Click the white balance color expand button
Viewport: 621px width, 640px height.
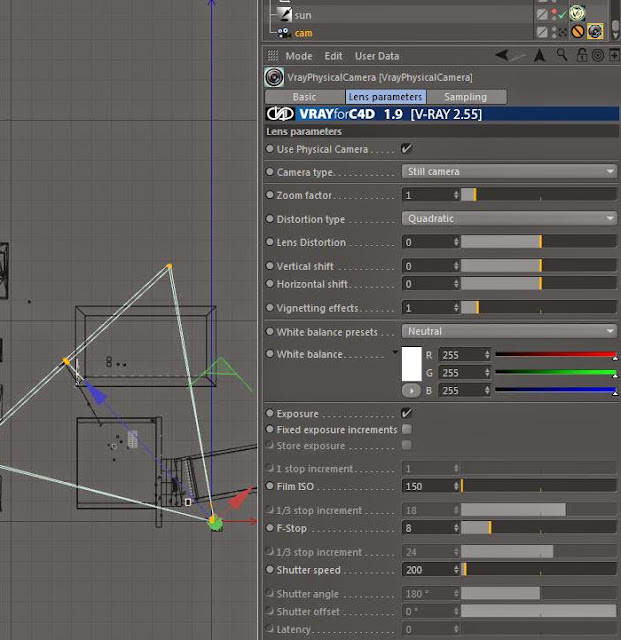pyautogui.click(x=411, y=391)
